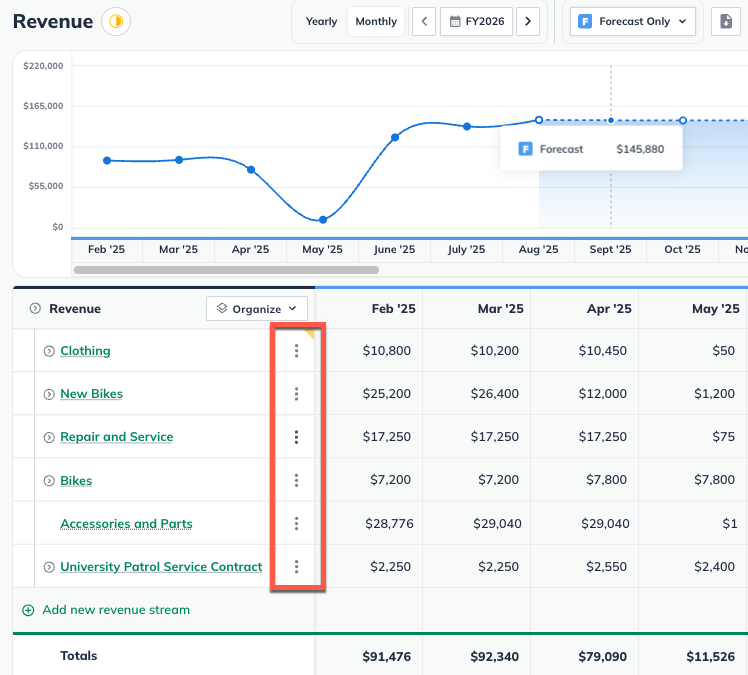The width and height of the screenshot is (748, 675).
Task: Select University Patrol Apr '25 cell $2,550
Action: 606,566
